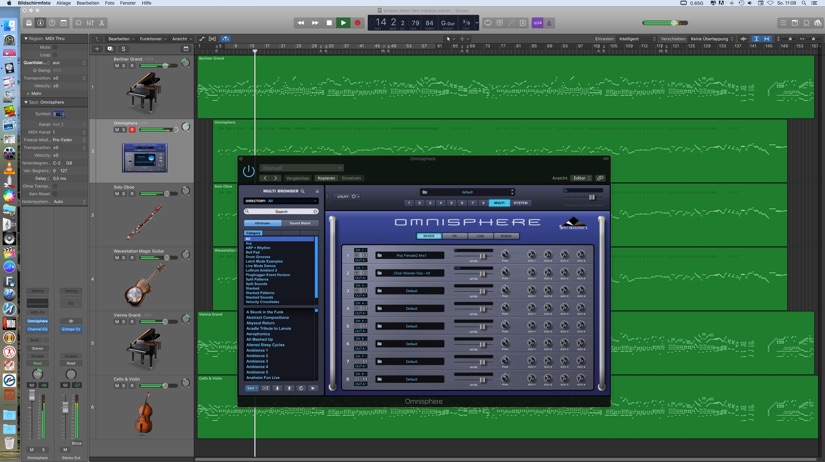This screenshot has height=462, width=825.
Task: Collapse the Spur: Omnisphere inspector section
Action: pos(26,102)
